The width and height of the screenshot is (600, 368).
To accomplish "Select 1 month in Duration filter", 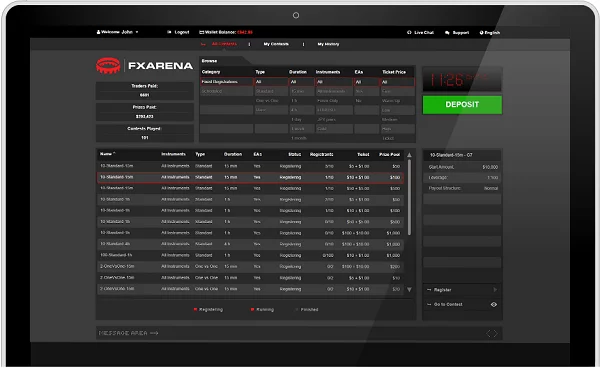I will coord(302,138).
